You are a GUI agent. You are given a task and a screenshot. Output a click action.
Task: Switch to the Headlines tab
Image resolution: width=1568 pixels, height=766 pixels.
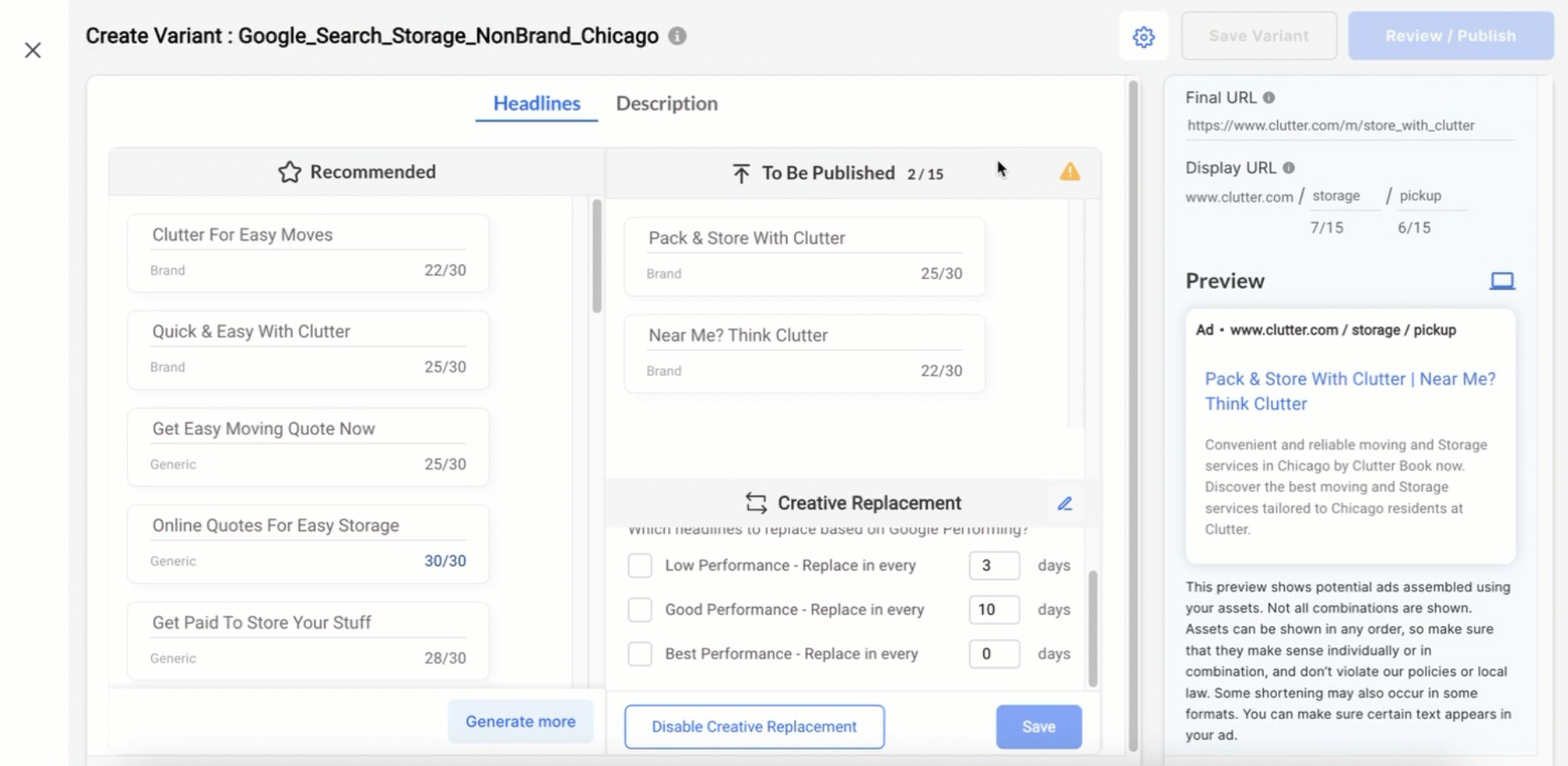(x=537, y=103)
